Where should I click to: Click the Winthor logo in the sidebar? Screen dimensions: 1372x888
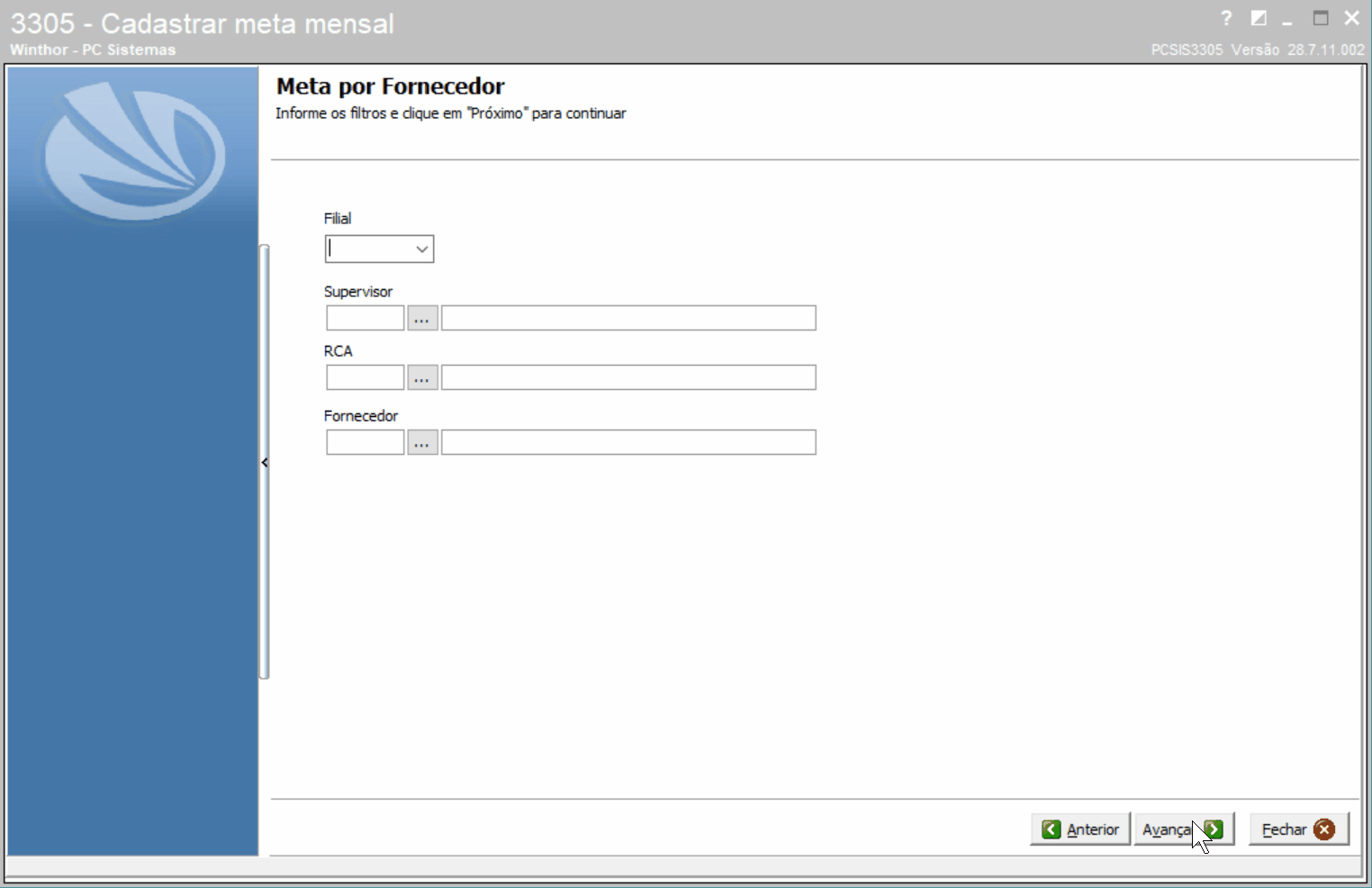(135, 150)
